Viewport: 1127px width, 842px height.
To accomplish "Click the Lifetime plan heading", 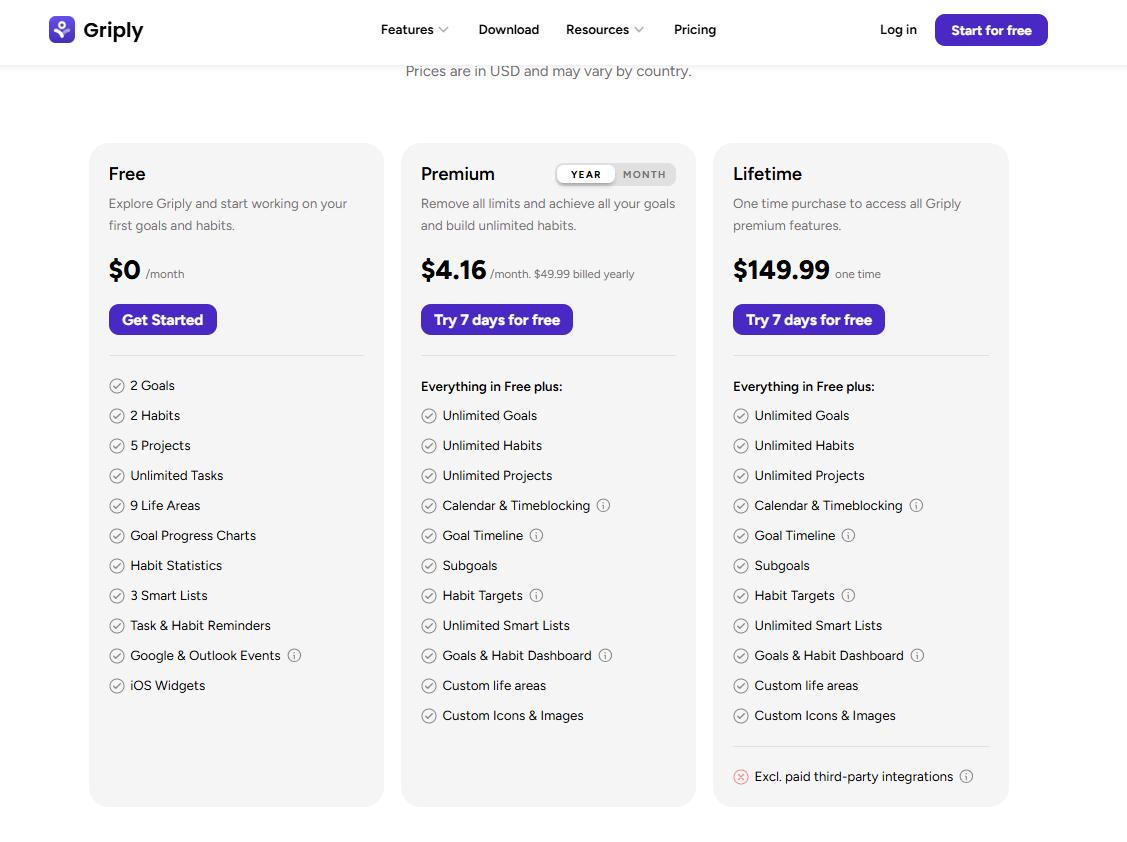I will (768, 174).
